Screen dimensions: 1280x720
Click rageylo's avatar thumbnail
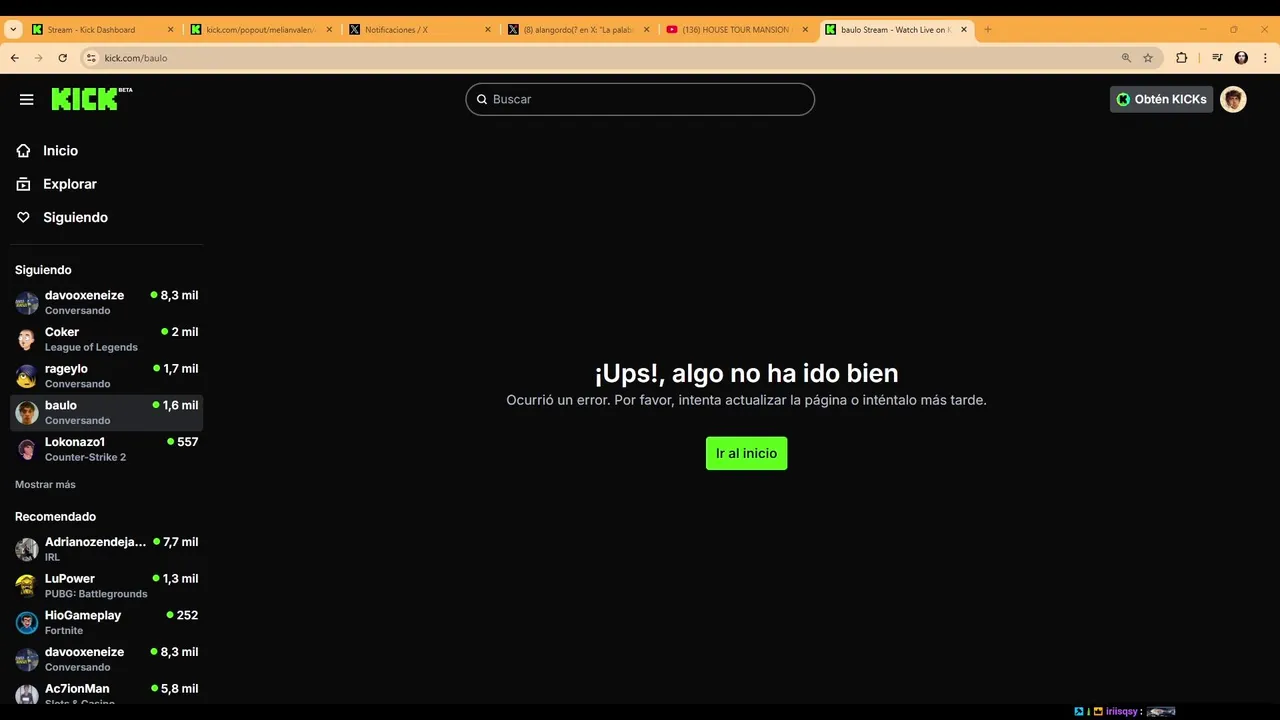pyautogui.click(x=27, y=376)
